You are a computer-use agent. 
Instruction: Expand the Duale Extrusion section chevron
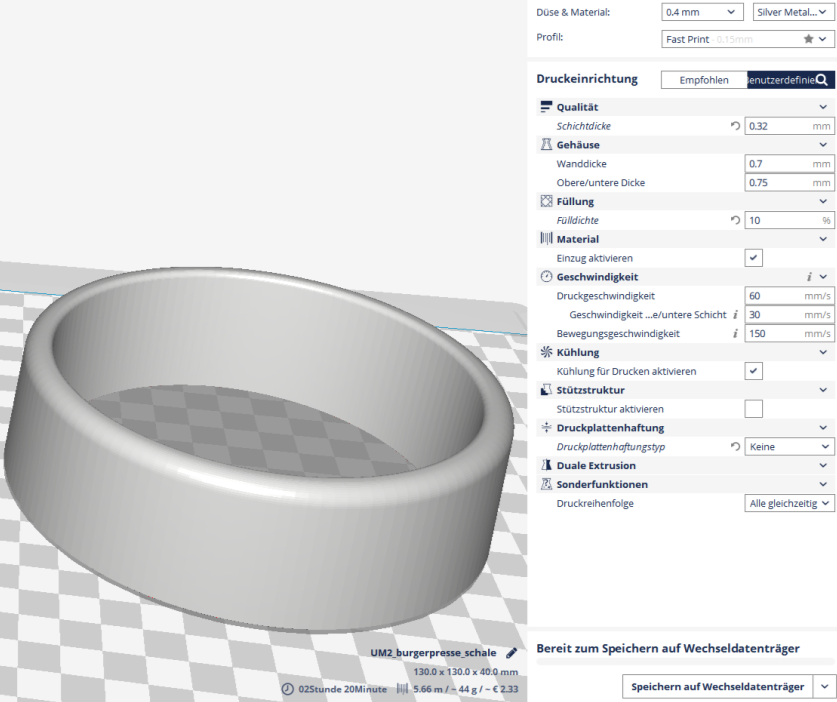(823, 465)
